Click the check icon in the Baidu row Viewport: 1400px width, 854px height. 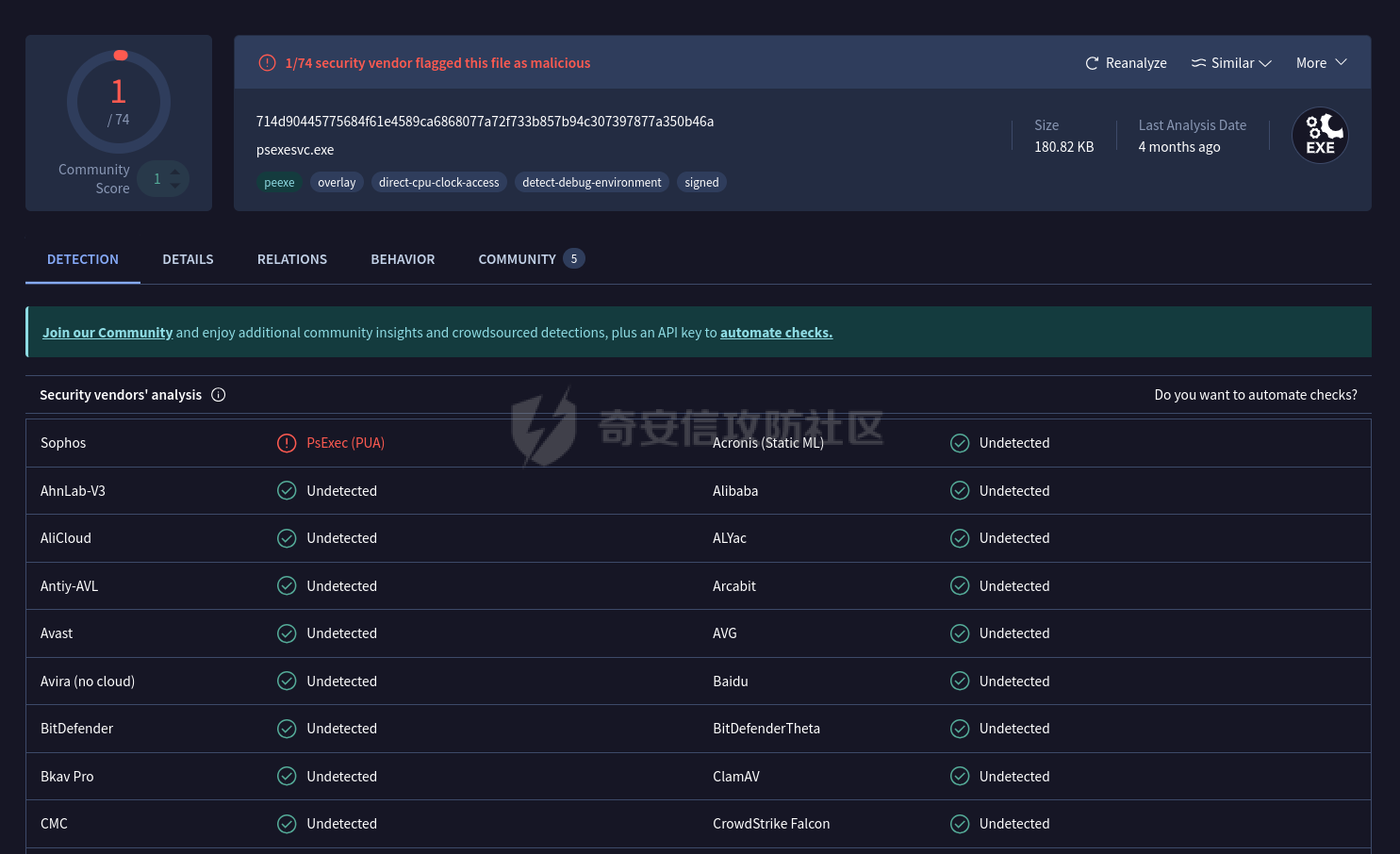click(x=960, y=682)
